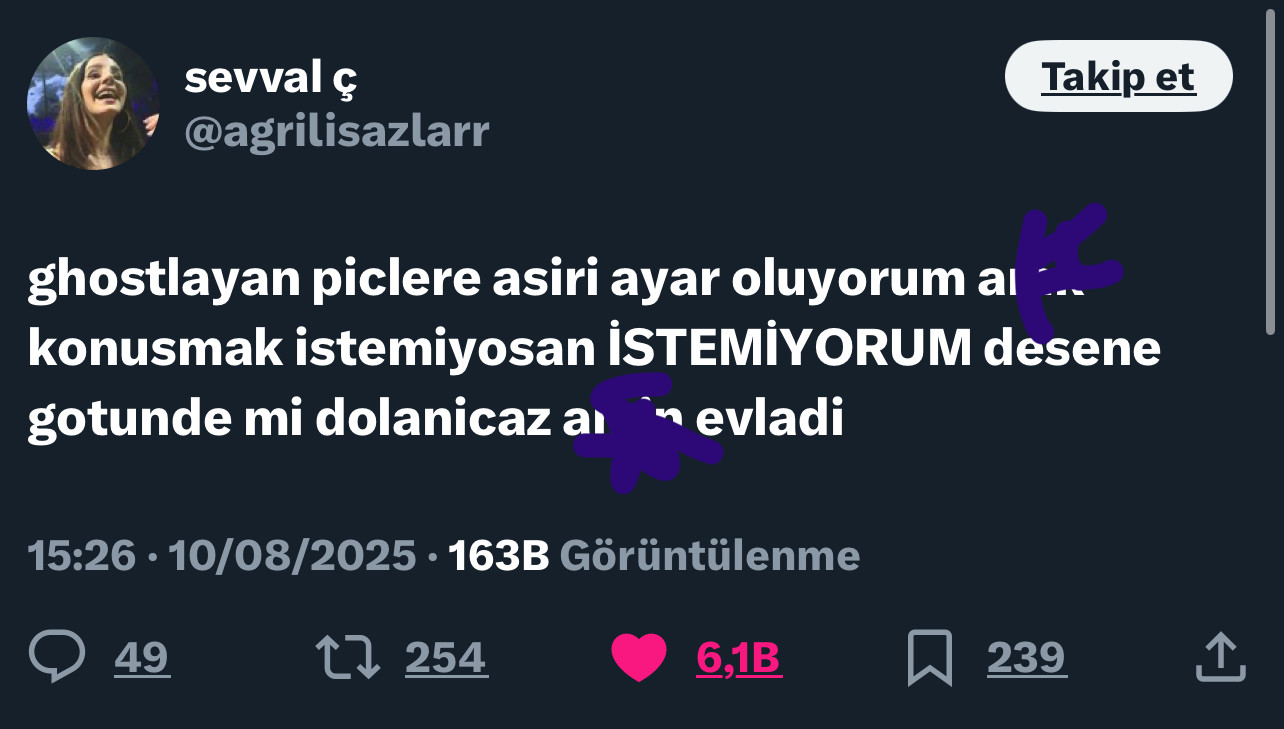The width and height of the screenshot is (1284, 729).
Task: Open the share upload icon
Action: 1220,658
